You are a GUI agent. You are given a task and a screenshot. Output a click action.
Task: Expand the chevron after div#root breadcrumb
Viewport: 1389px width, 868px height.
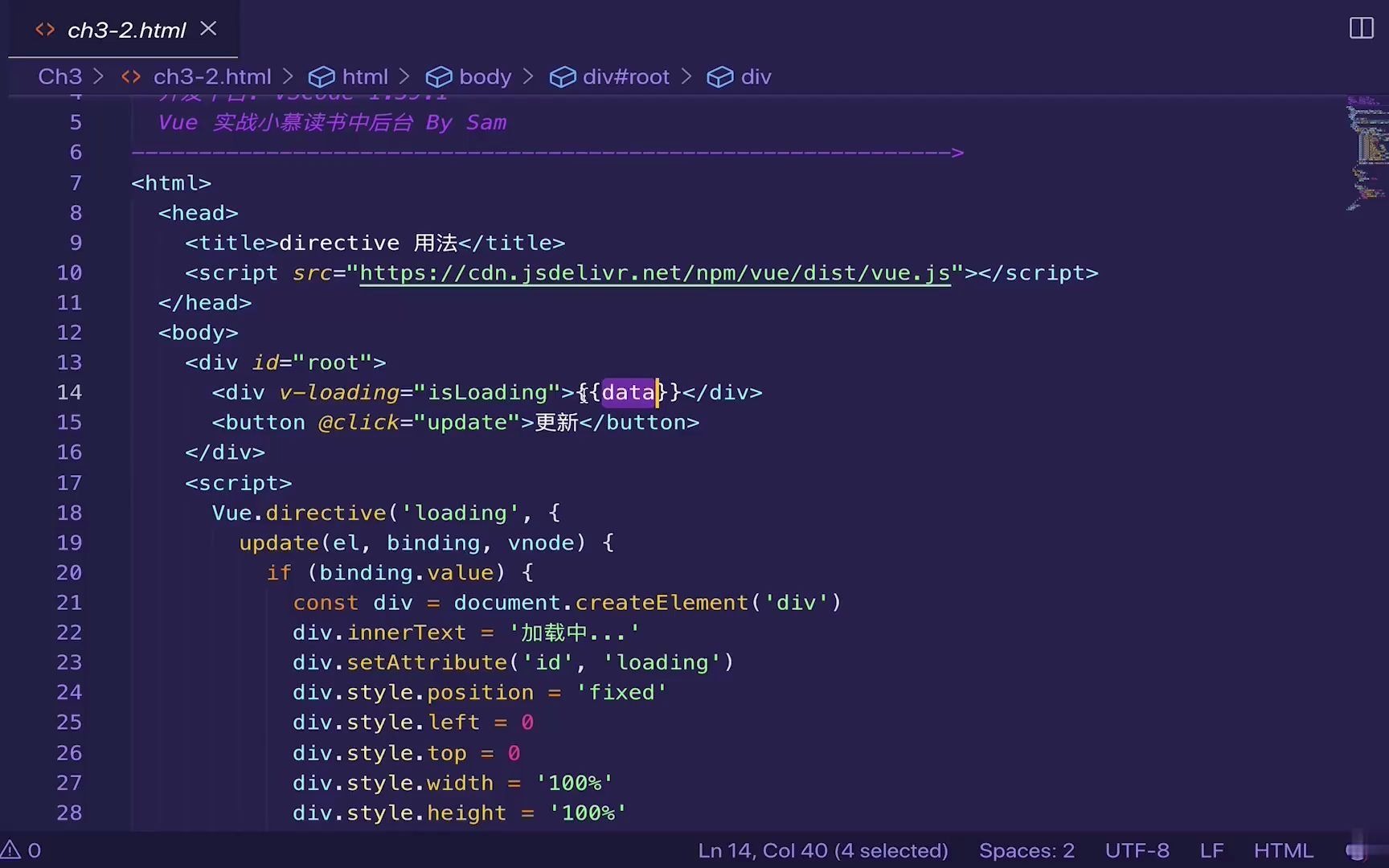coord(686,76)
